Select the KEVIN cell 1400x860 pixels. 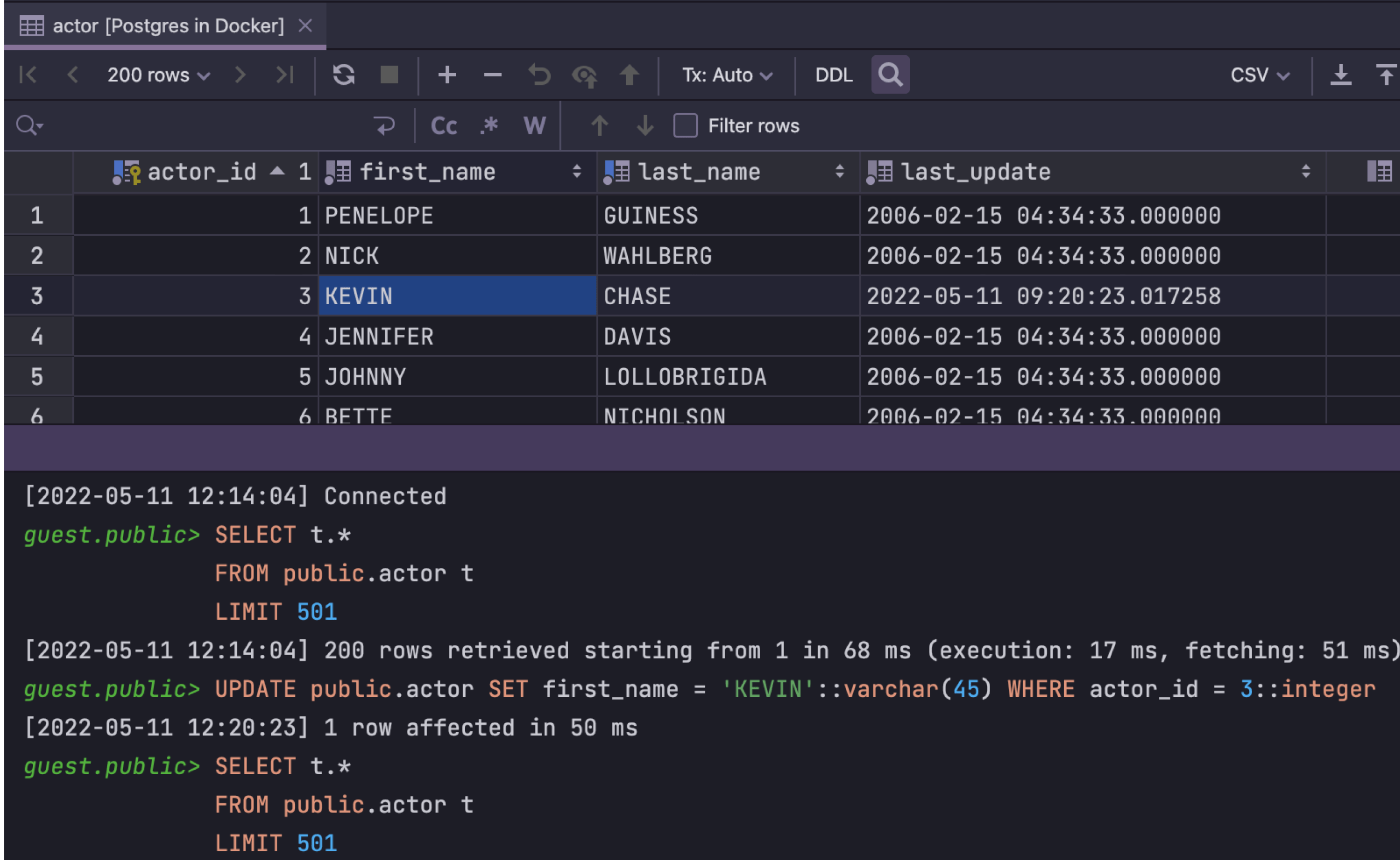458,296
